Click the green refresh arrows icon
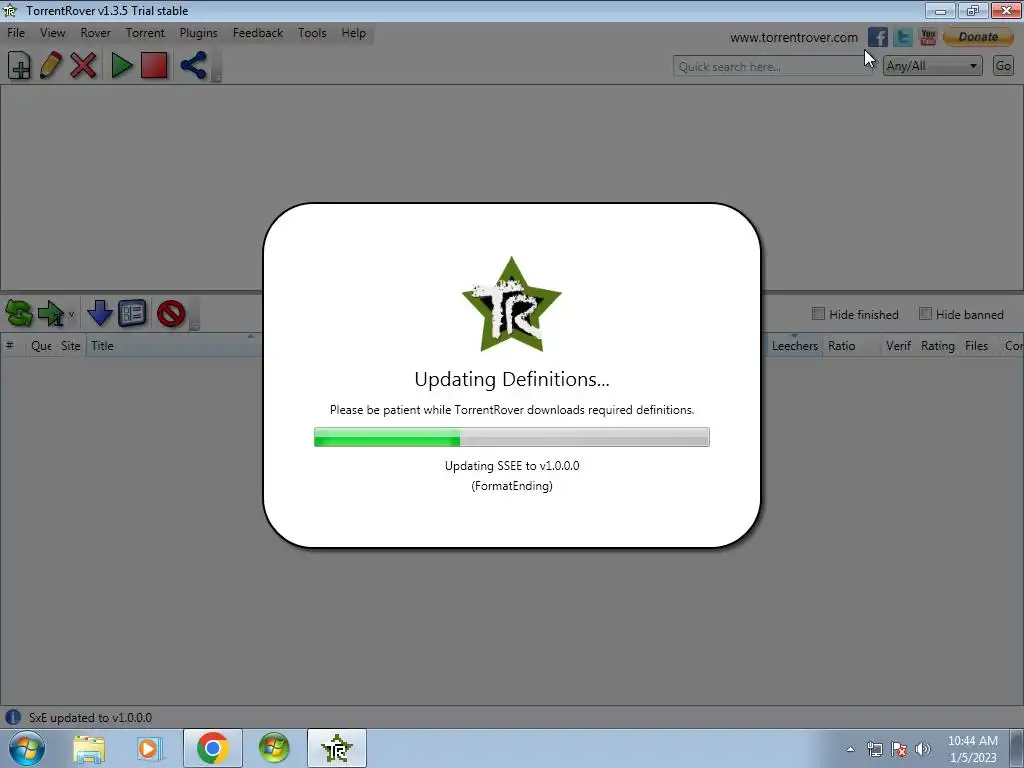The height and width of the screenshot is (768, 1024). [x=19, y=313]
